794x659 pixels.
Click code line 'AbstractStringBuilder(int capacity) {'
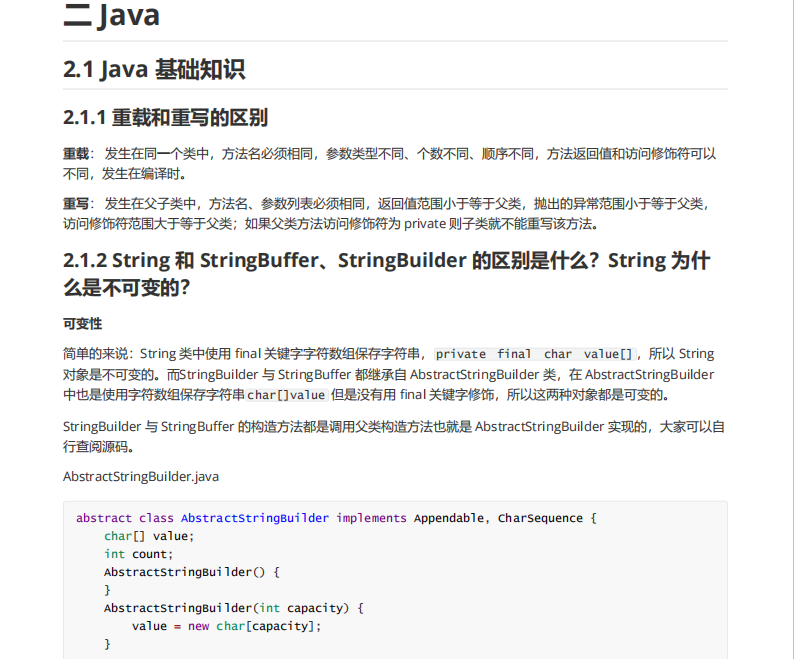click(x=233, y=608)
